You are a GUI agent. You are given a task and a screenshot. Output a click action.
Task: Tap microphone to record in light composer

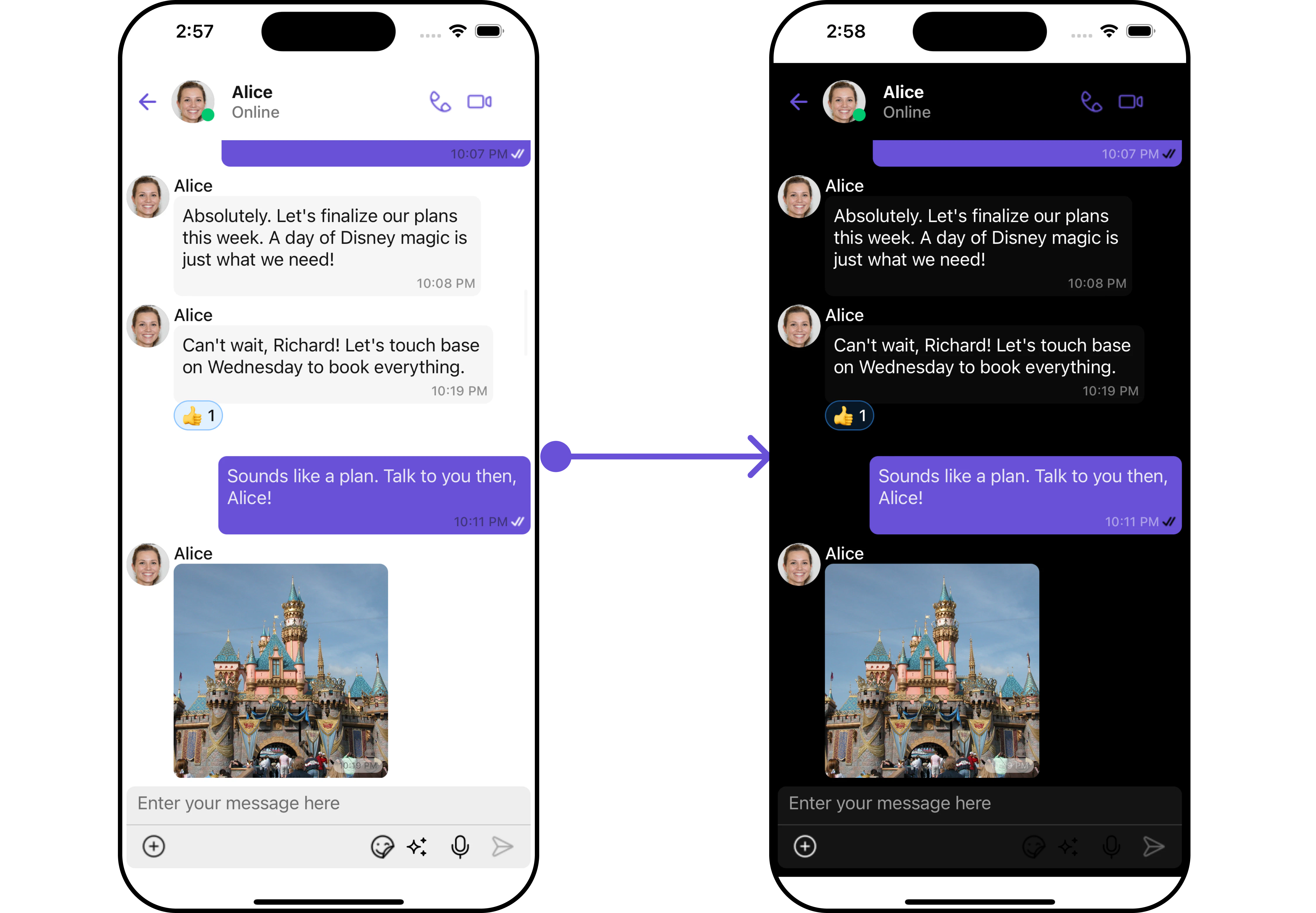click(x=460, y=847)
